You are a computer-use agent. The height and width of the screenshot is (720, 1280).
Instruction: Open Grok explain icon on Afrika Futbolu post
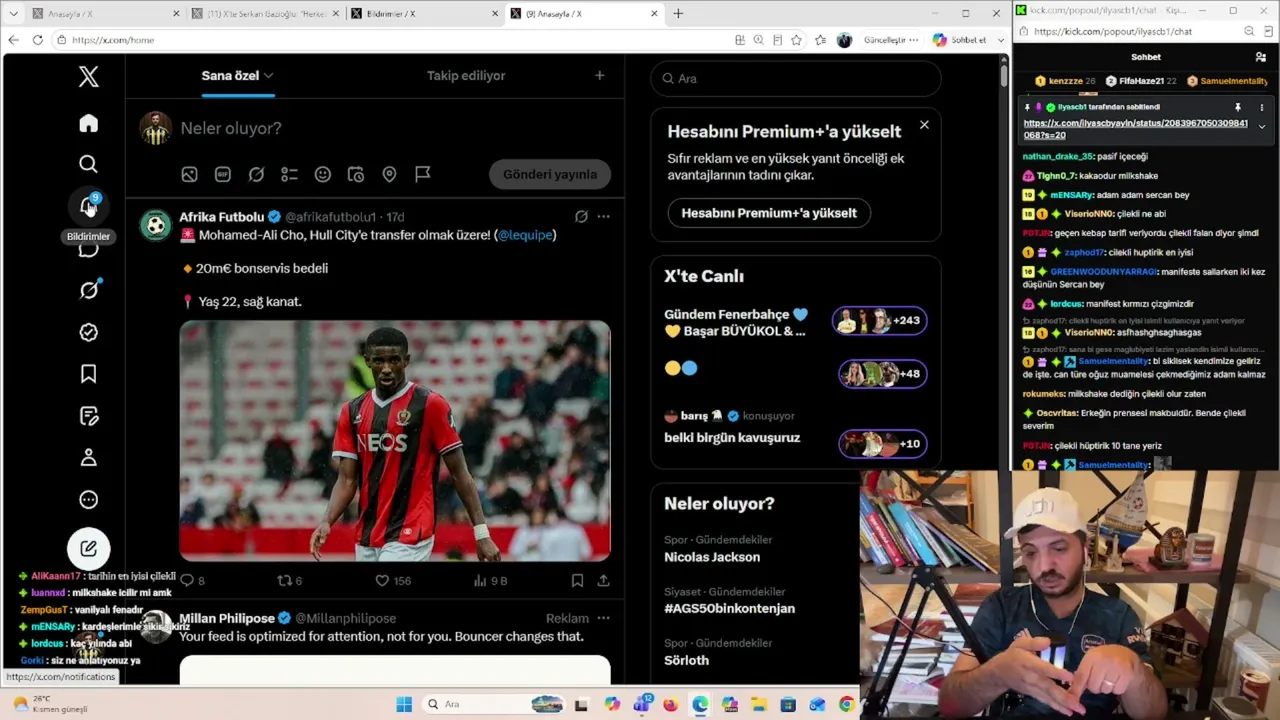point(581,216)
